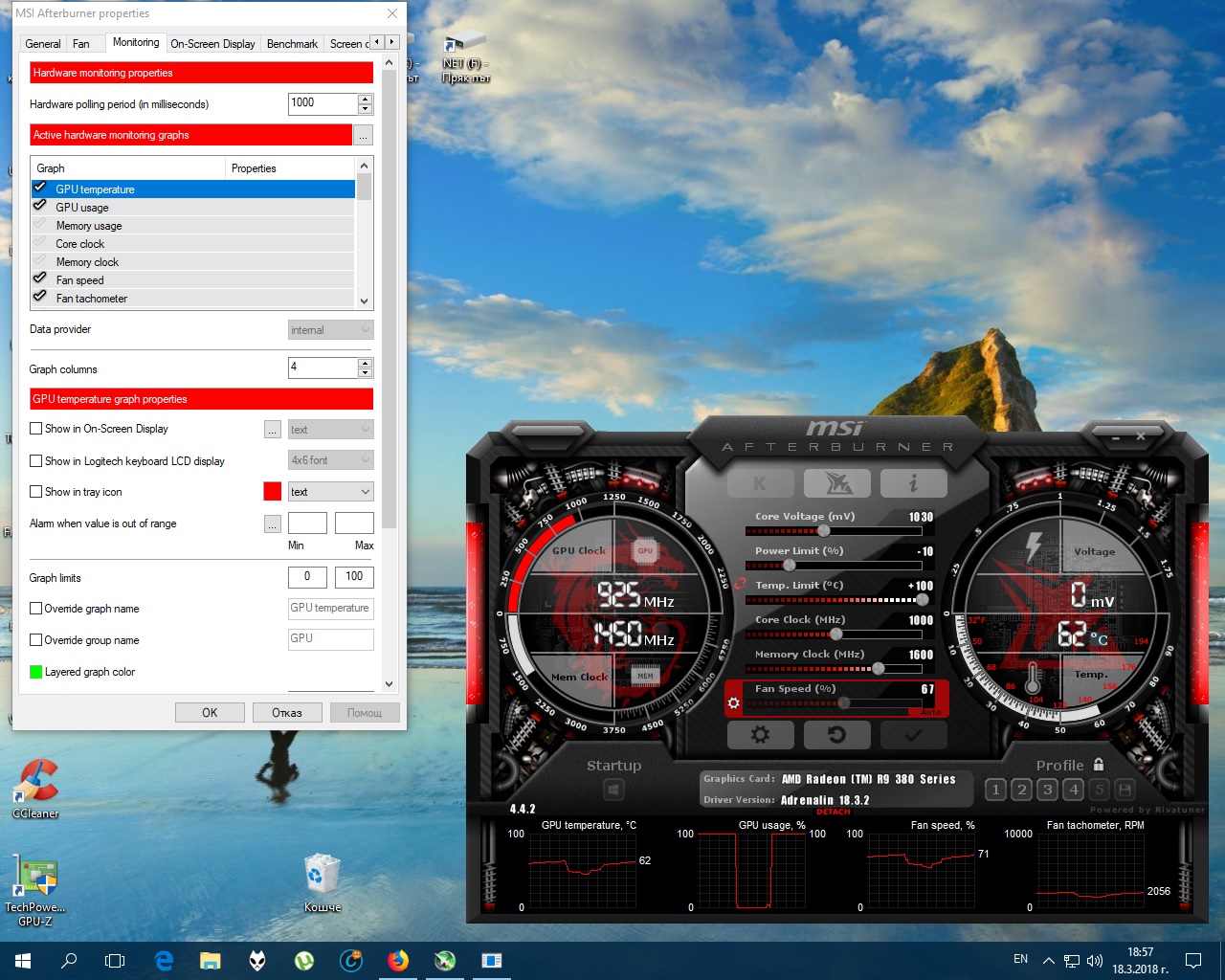The width and height of the screenshot is (1225, 980).
Task: Click the Memory Clock (MHz) slider
Action: [x=833, y=669]
